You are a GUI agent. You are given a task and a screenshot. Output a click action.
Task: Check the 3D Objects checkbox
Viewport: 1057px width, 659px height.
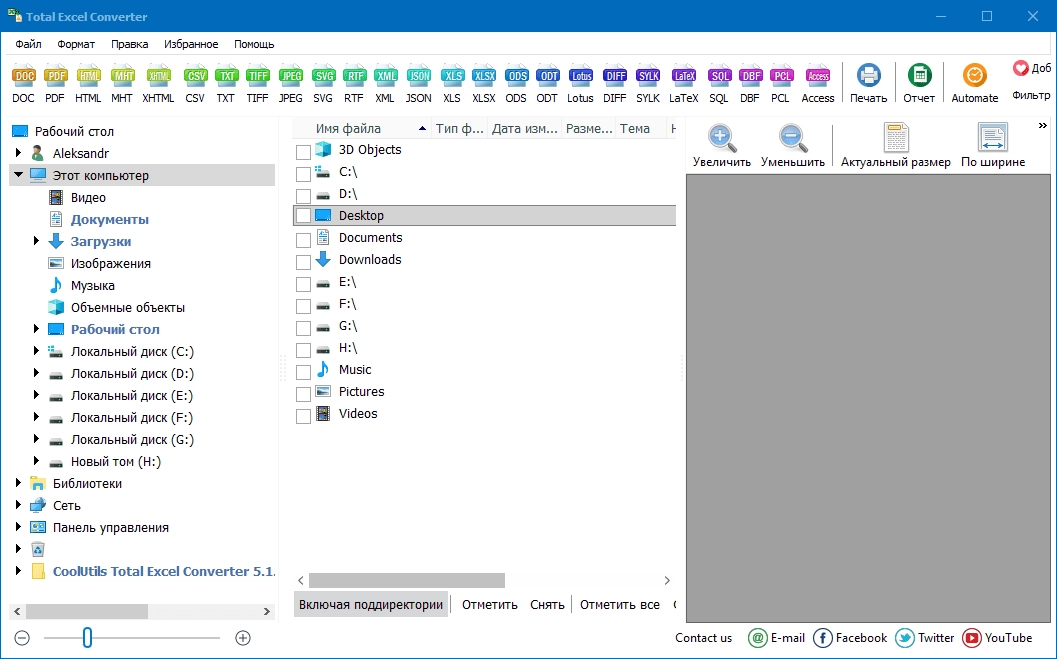click(303, 152)
